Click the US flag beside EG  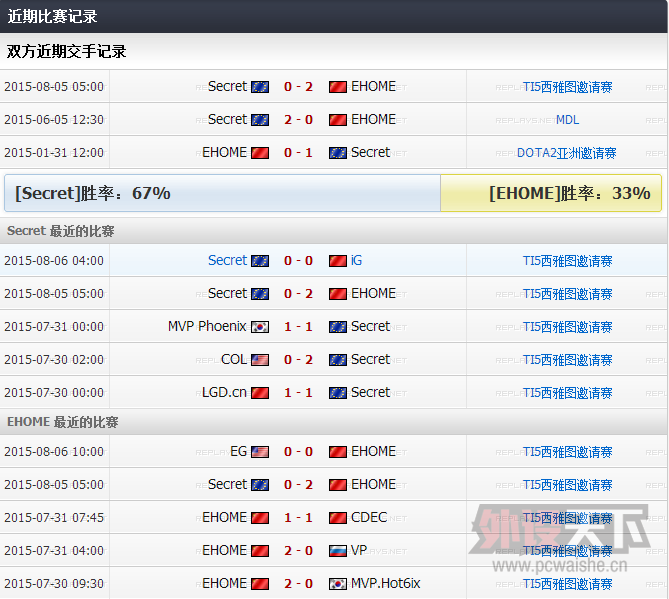coord(260,452)
